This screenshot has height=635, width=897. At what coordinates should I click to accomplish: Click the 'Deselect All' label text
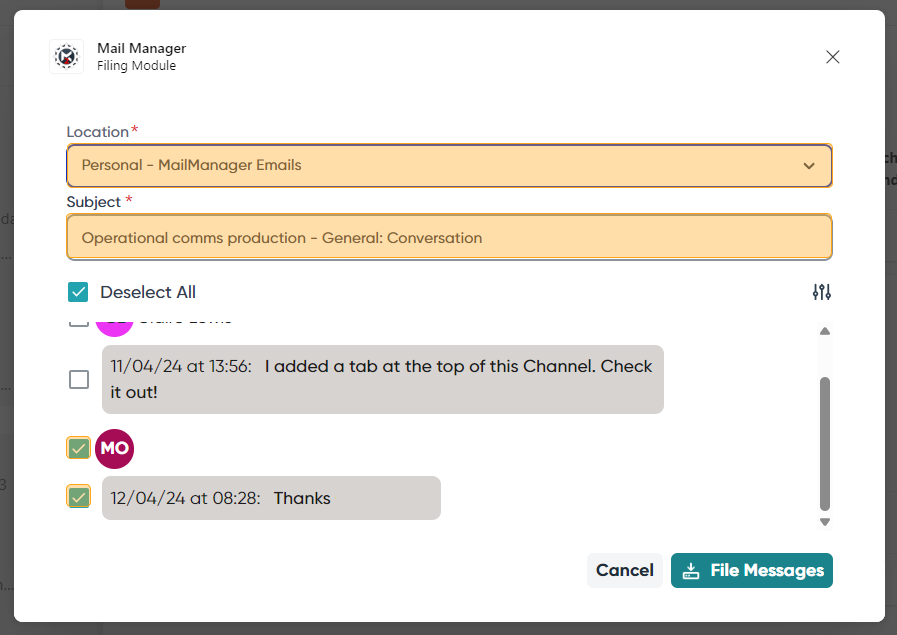coord(148,292)
